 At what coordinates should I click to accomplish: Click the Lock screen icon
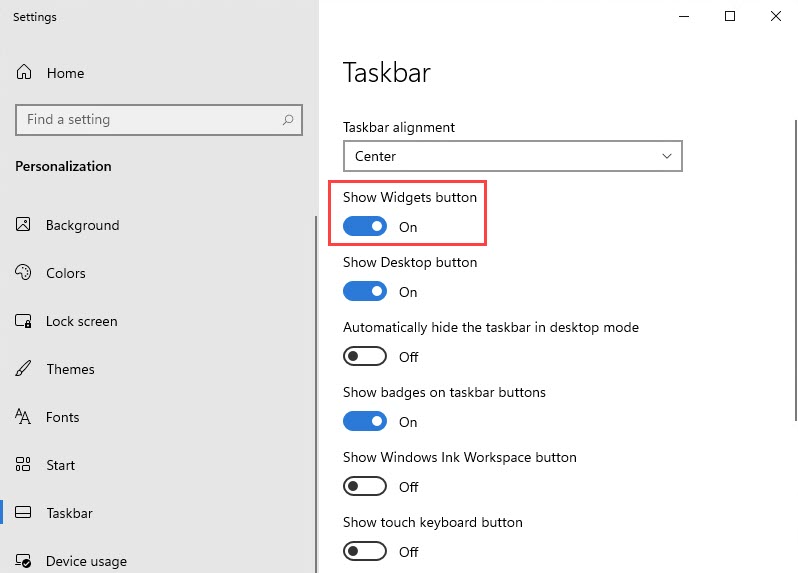click(x=23, y=321)
